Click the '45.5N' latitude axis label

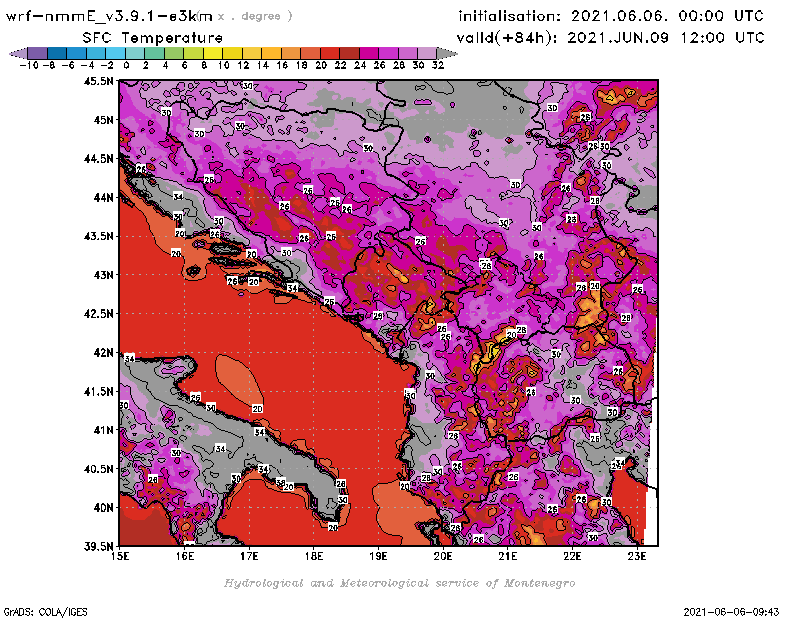click(x=98, y=81)
